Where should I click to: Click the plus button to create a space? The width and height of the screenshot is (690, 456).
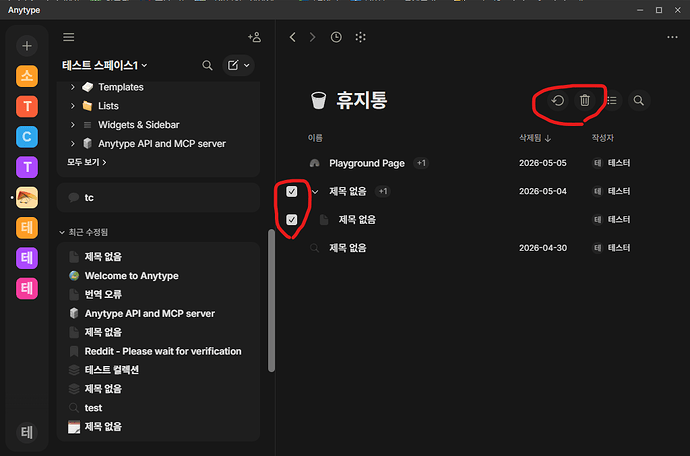(27, 46)
